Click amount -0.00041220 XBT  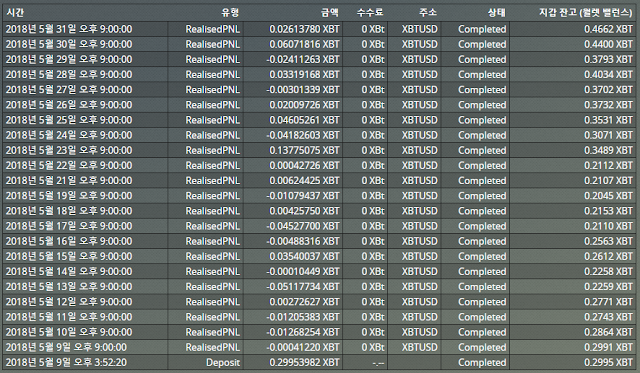point(303,347)
